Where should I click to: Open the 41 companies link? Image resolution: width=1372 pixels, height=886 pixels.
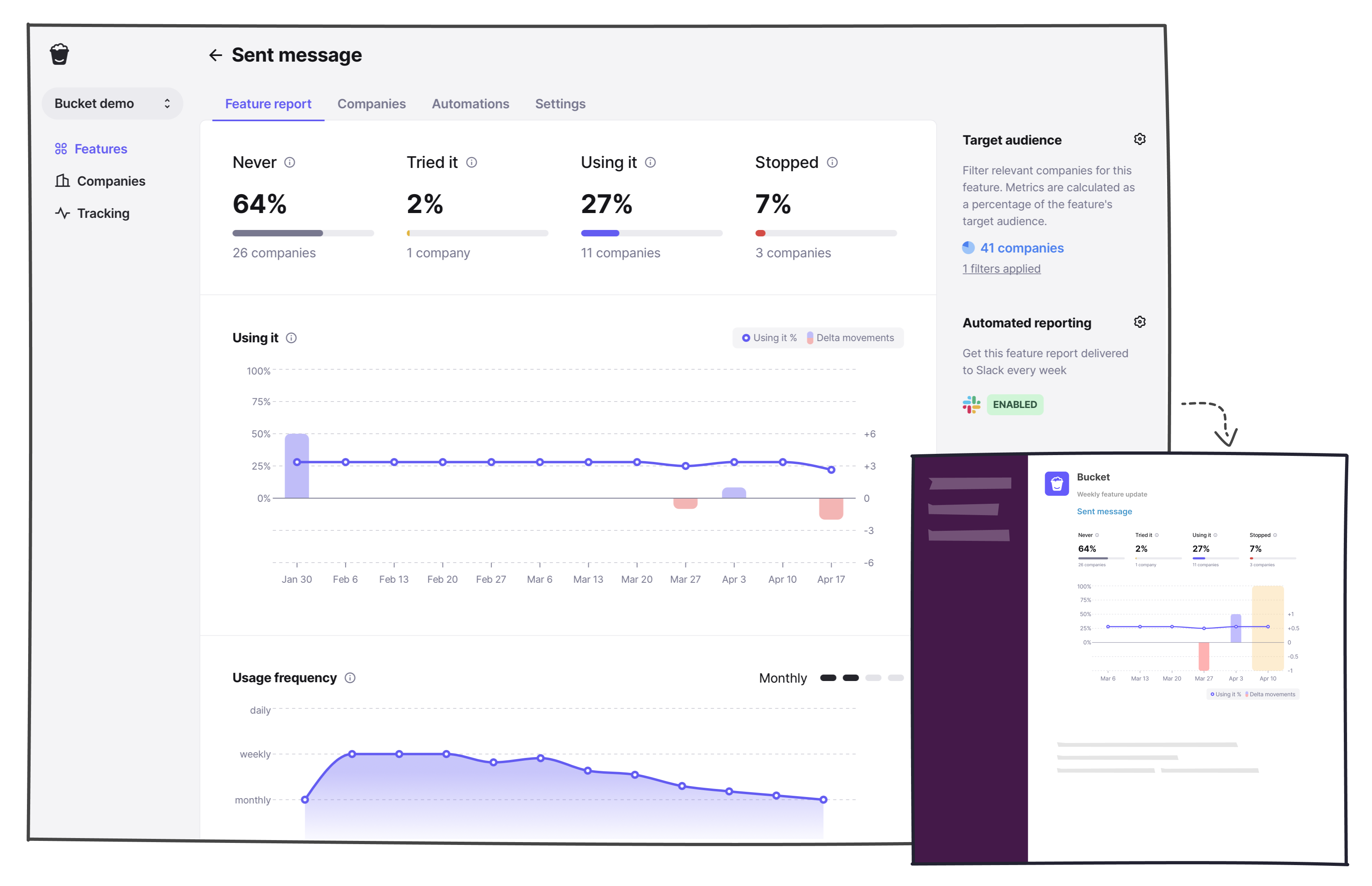tap(1022, 248)
